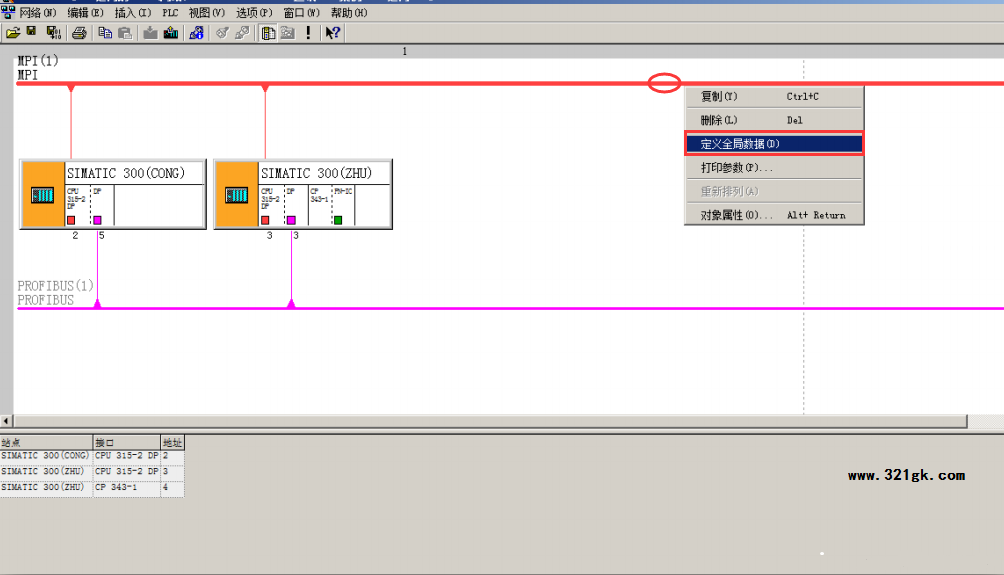Screen dimensions: 1004x575
Task: Click the Copy toolbar icon
Action: (105, 33)
